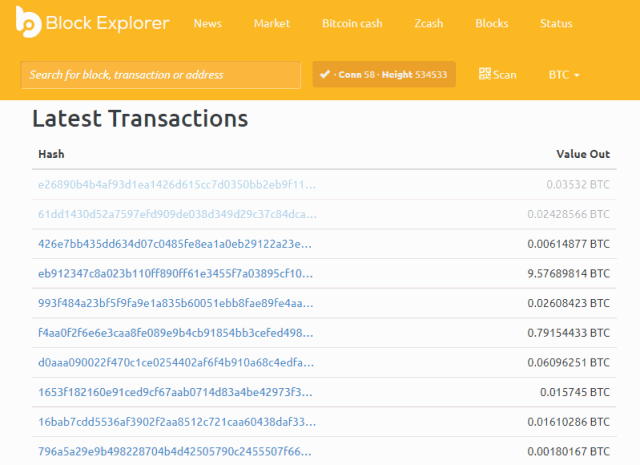The width and height of the screenshot is (640, 465).
Task: Open transaction eb912347c8a023b110ff...
Action: (x=176, y=273)
